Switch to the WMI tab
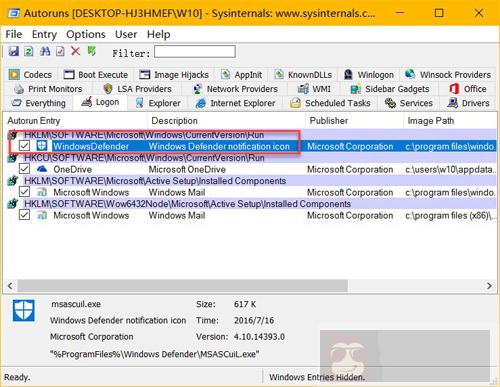The width and height of the screenshot is (500, 387). point(314,89)
